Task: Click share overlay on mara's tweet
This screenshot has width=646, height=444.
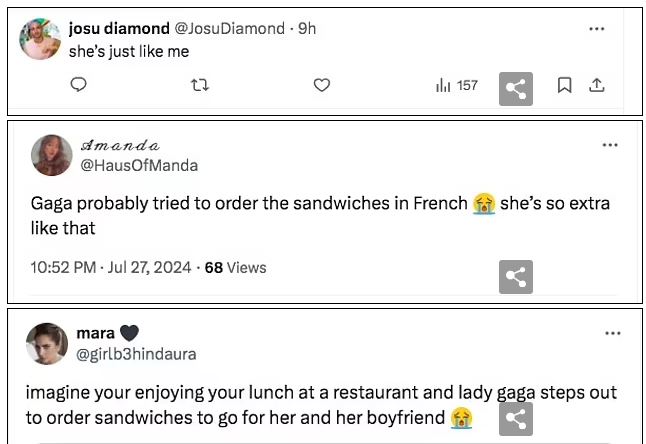Action: click(x=516, y=420)
